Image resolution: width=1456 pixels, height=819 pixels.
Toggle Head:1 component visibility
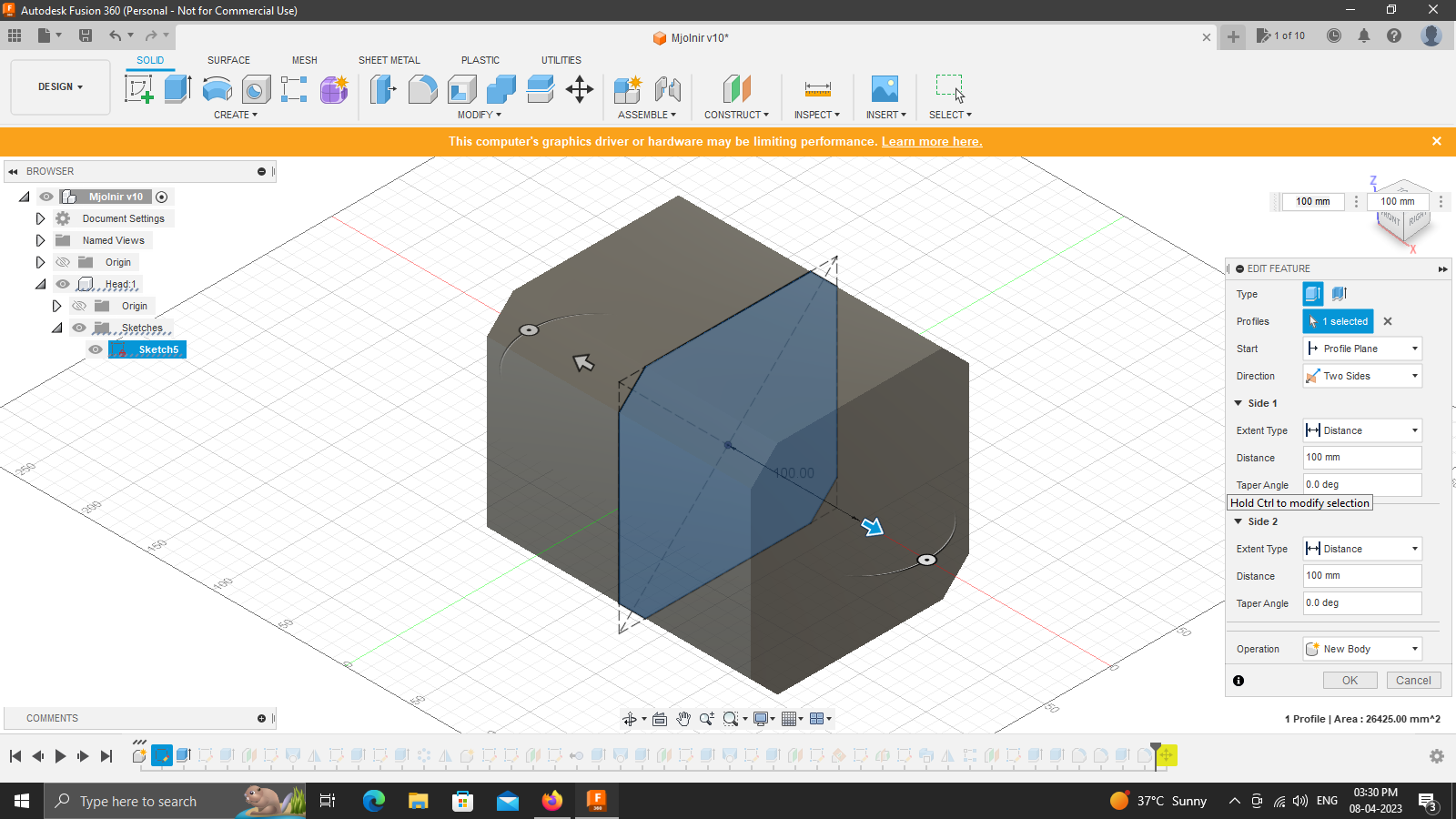click(x=62, y=284)
